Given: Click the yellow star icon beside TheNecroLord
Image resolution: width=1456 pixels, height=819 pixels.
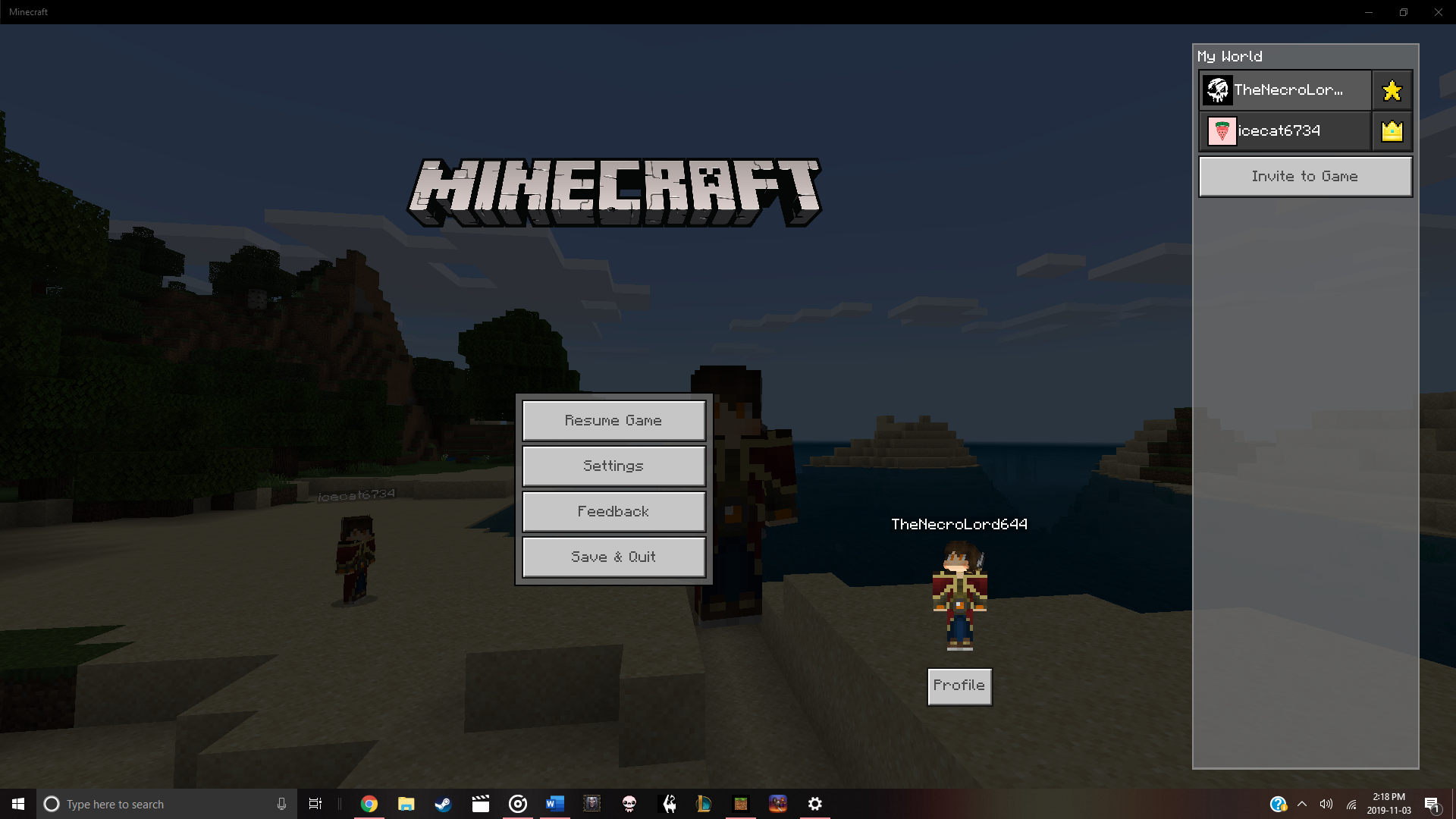Looking at the screenshot, I should (x=1392, y=90).
